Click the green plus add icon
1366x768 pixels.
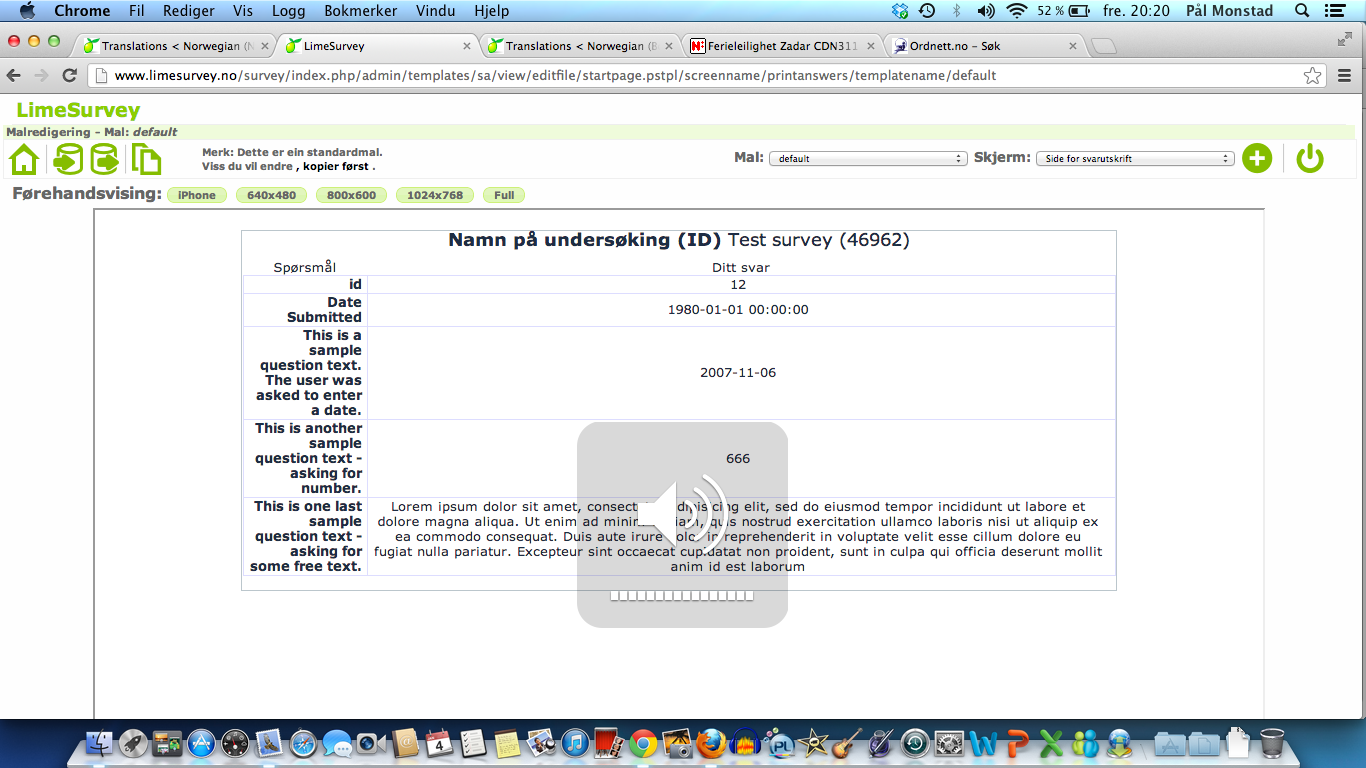point(1257,158)
